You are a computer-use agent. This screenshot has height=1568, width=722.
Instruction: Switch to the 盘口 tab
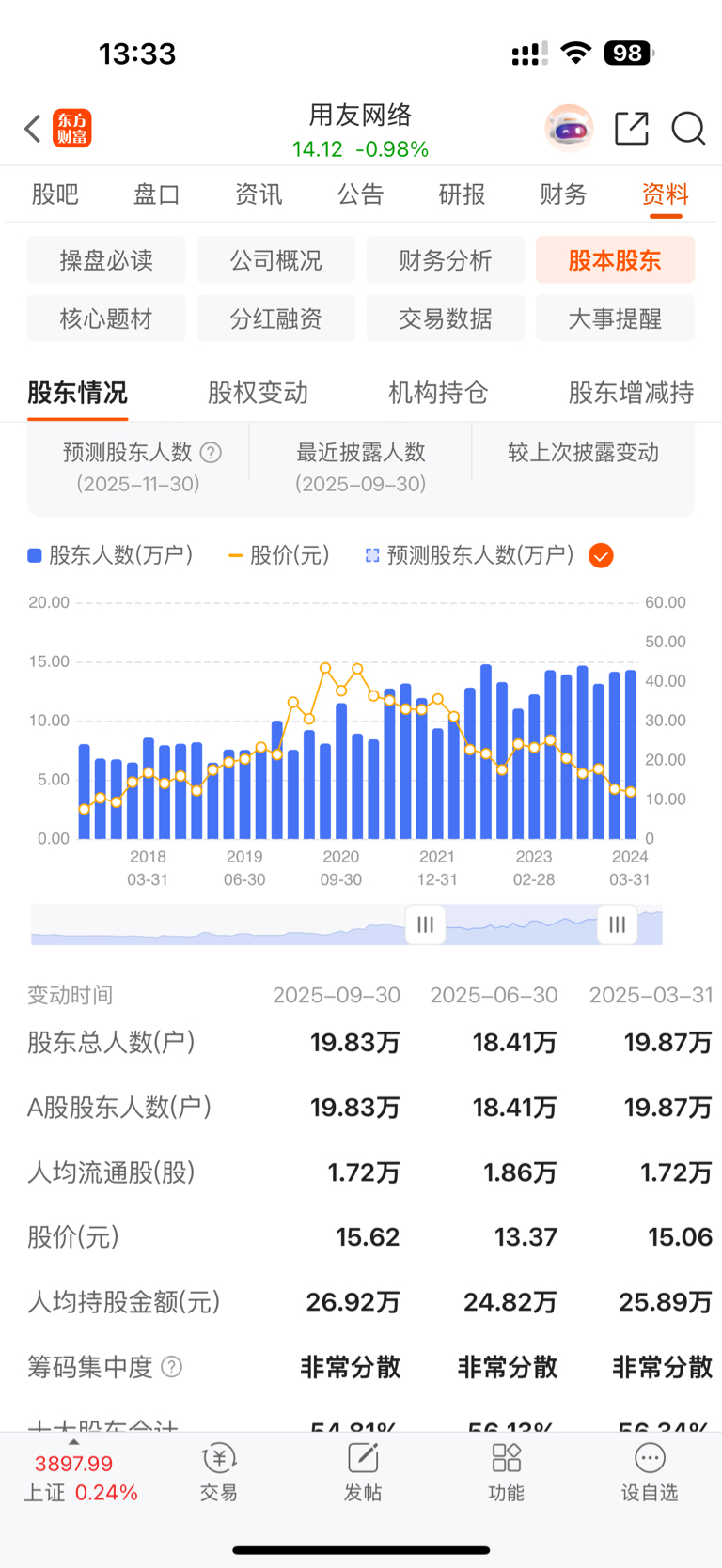[157, 194]
